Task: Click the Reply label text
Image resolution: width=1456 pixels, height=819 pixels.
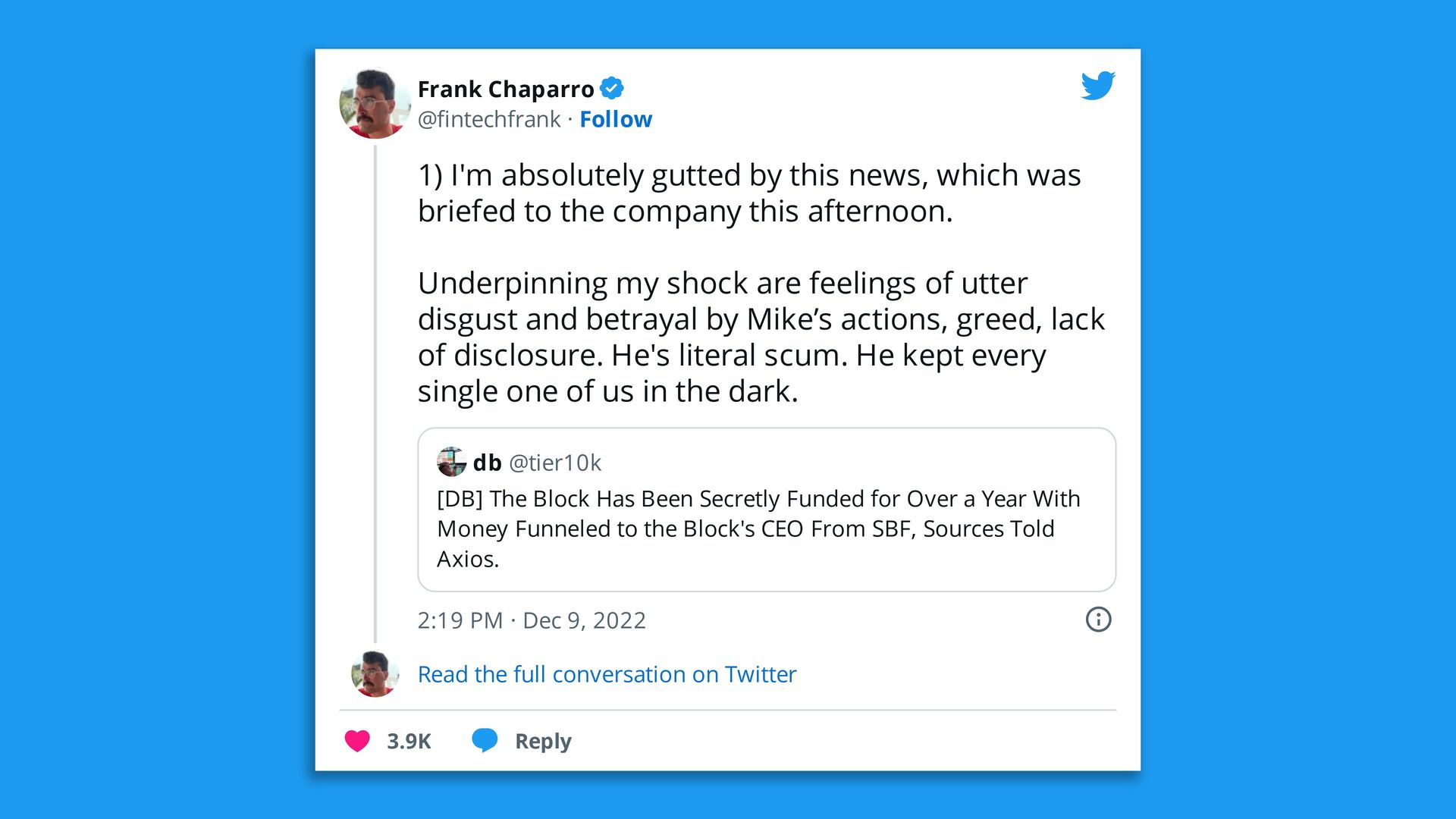Action: tap(541, 741)
